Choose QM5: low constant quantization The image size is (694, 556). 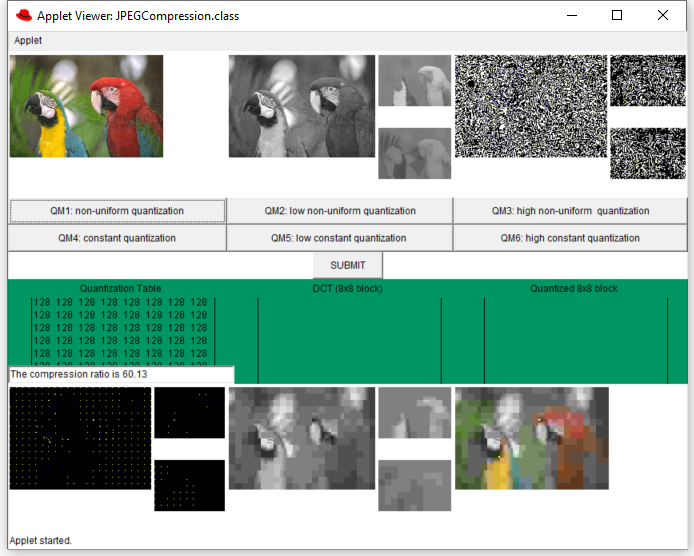(339, 238)
